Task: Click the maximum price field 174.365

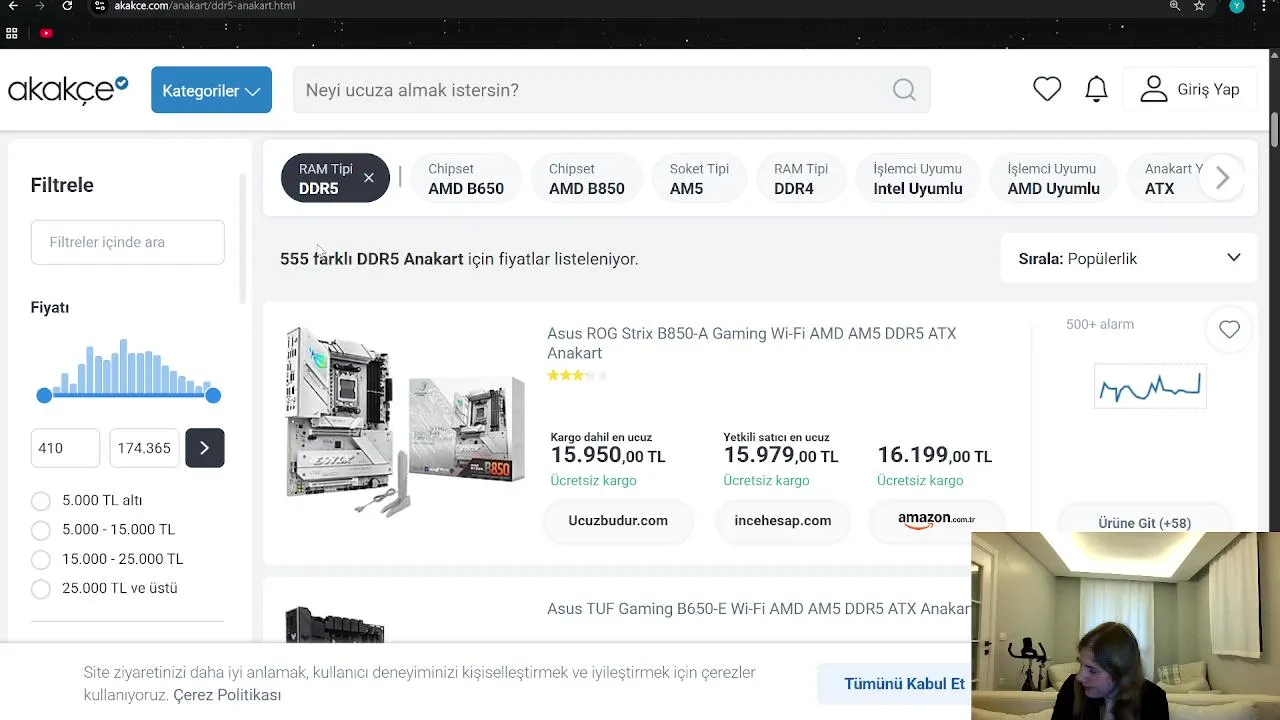Action: click(144, 448)
